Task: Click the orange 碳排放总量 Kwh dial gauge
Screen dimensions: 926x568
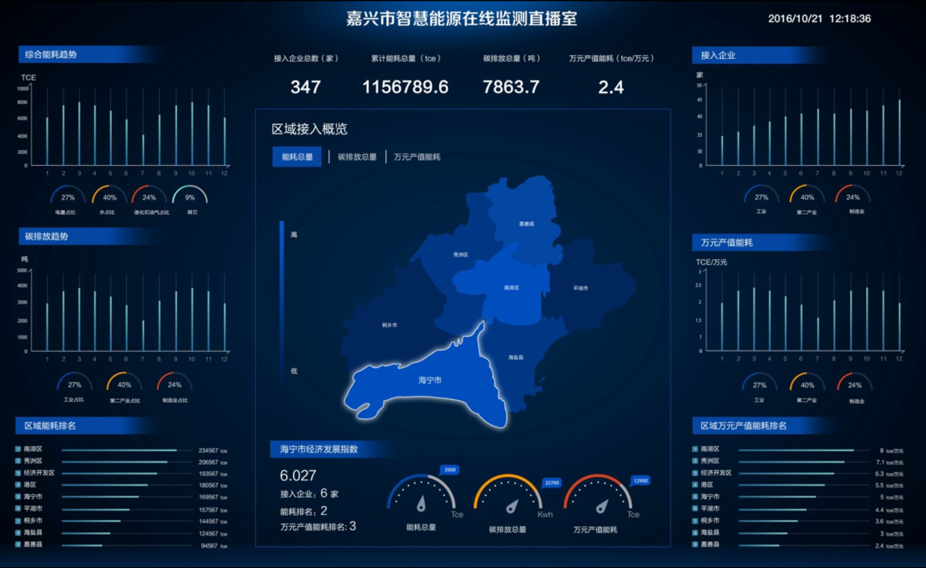Action: click(508, 493)
